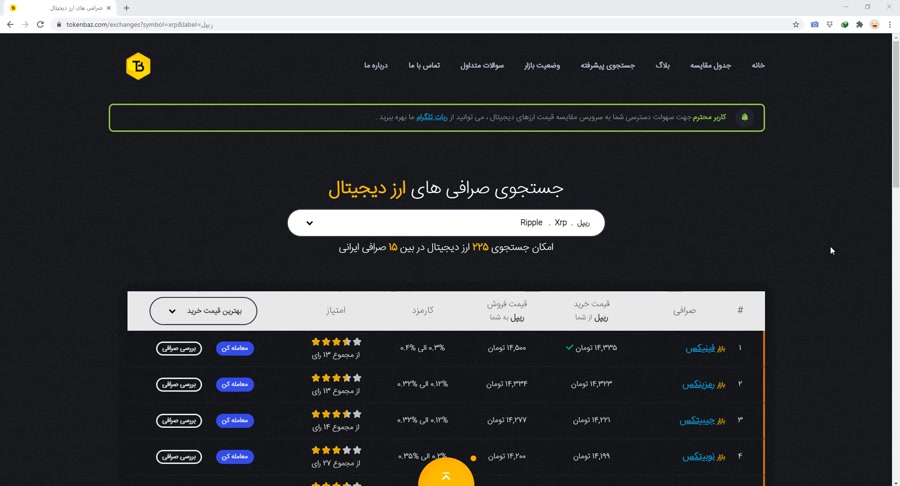Open a new browser tab with plus
900x486 pixels.
[x=126, y=8]
